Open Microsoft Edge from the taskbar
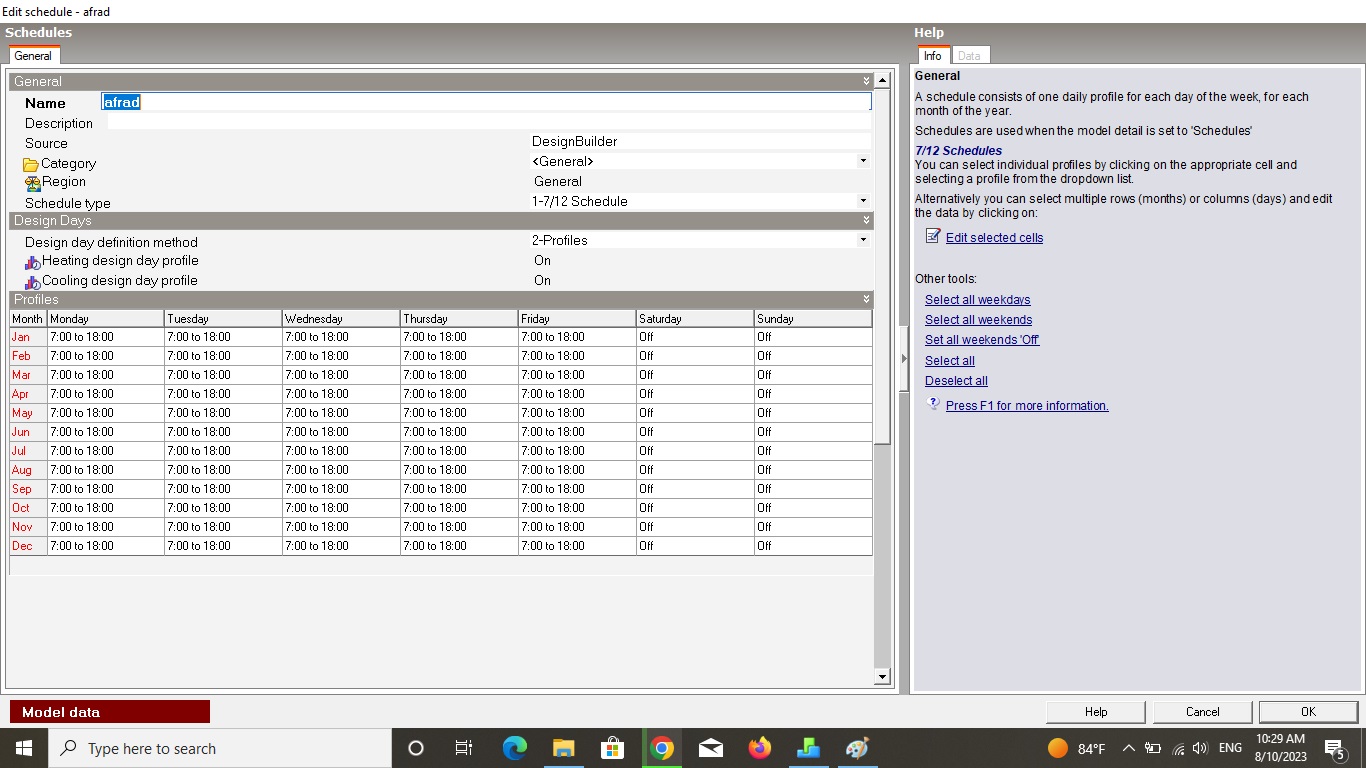 pos(515,748)
